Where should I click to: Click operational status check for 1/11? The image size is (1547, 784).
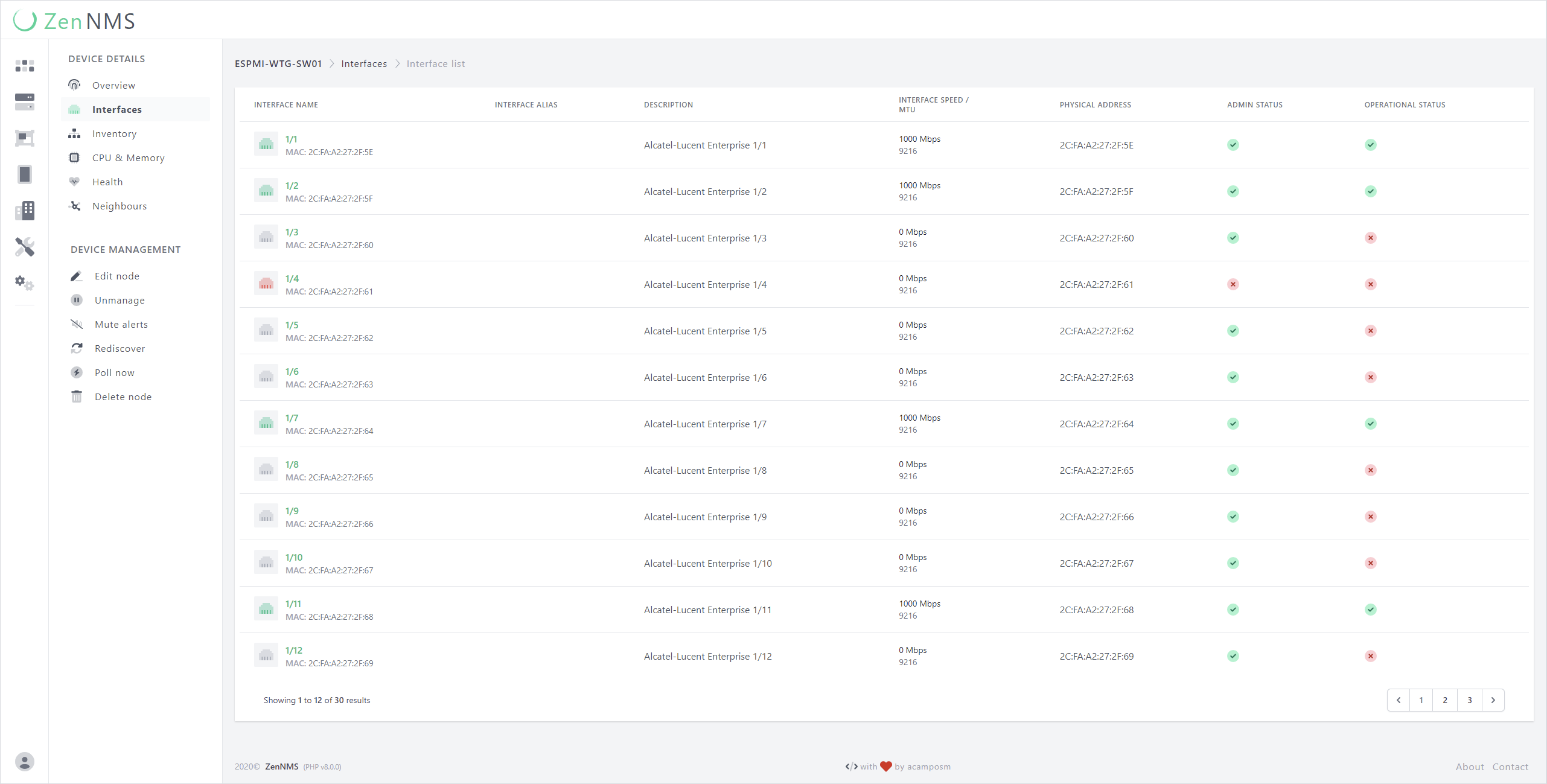pos(1371,610)
